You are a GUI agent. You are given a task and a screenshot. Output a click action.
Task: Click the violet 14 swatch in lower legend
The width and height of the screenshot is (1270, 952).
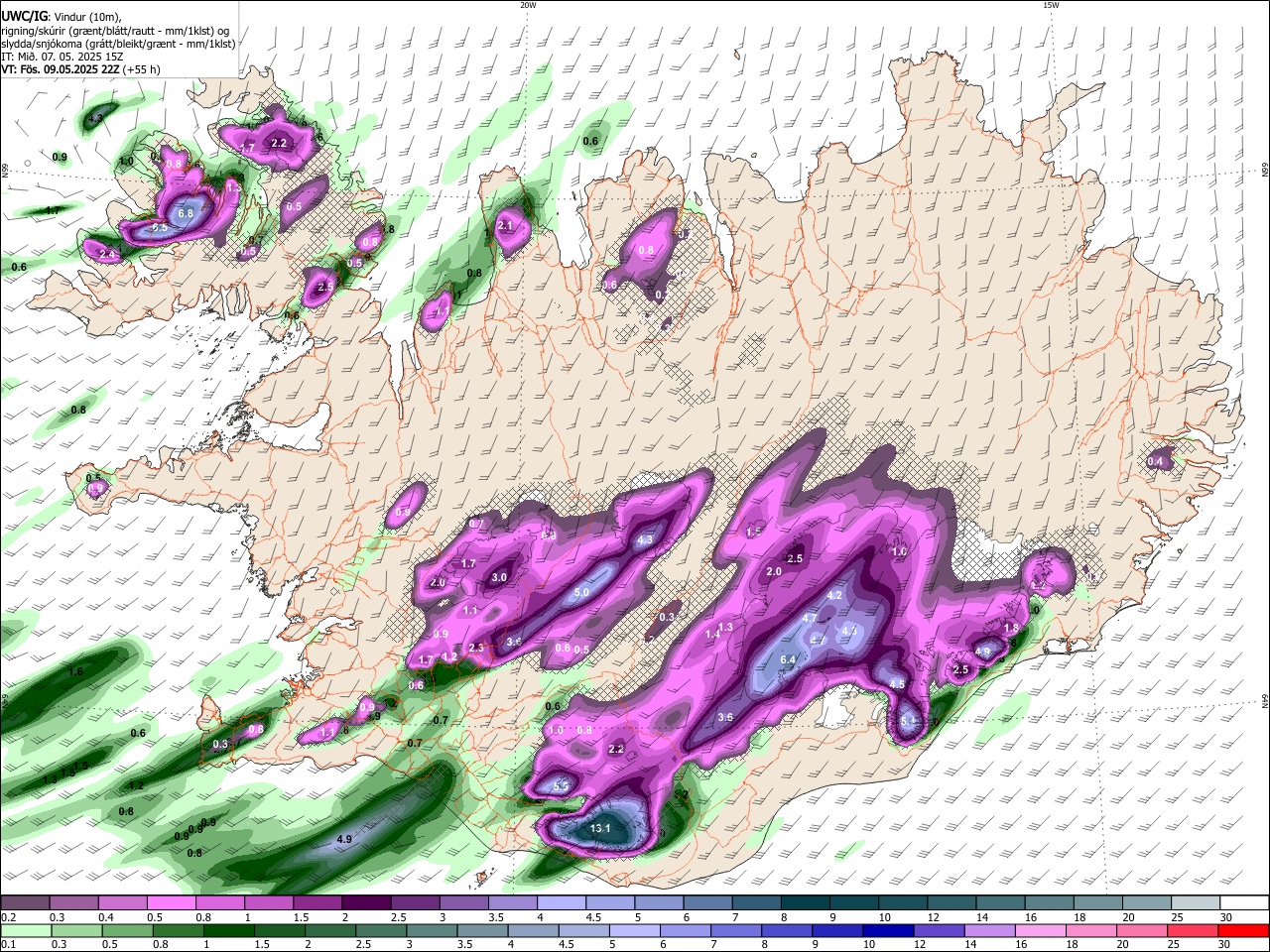pyautogui.click(x=989, y=930)
